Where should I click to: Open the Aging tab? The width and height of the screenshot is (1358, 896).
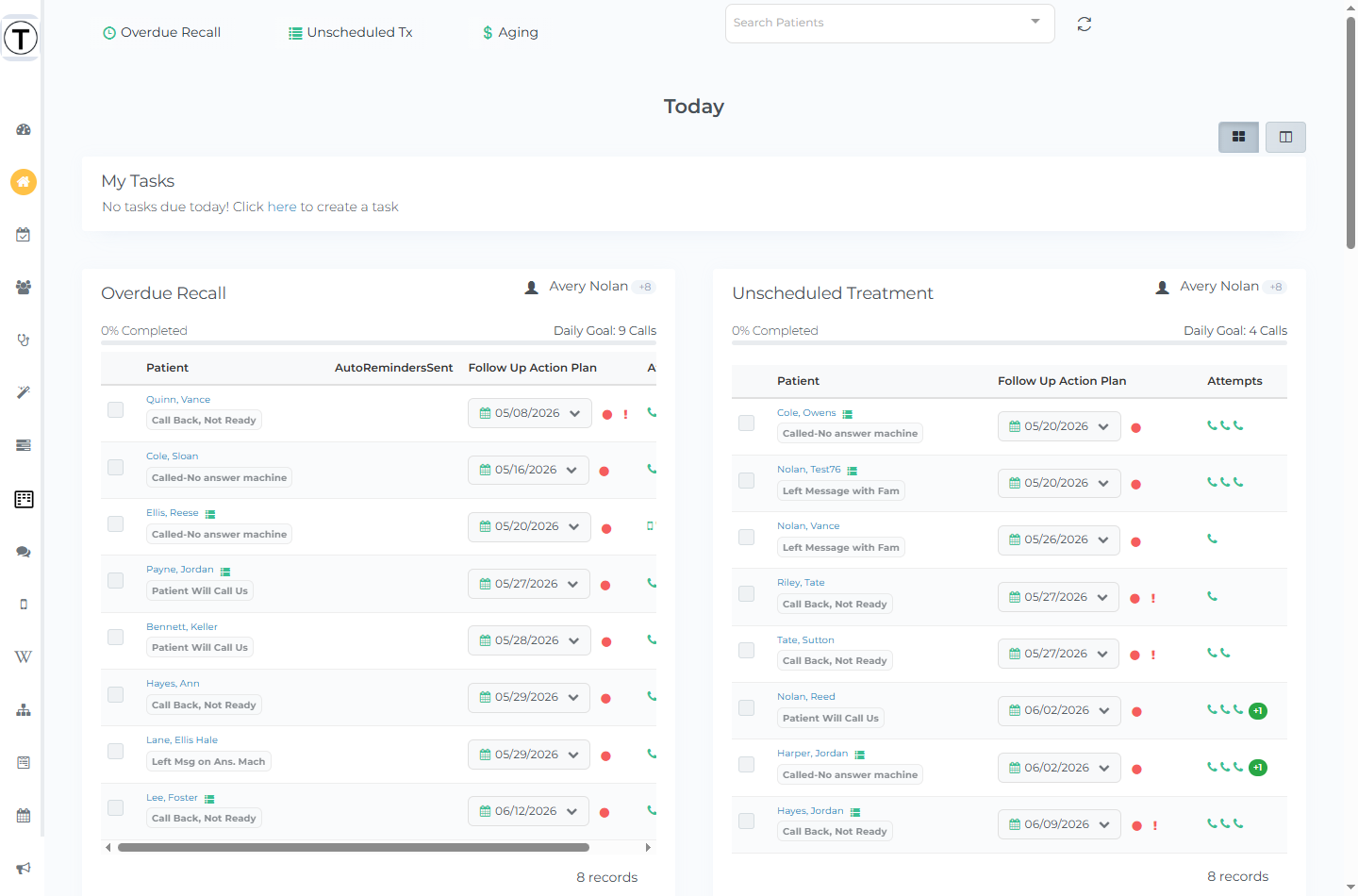[510, 32]
